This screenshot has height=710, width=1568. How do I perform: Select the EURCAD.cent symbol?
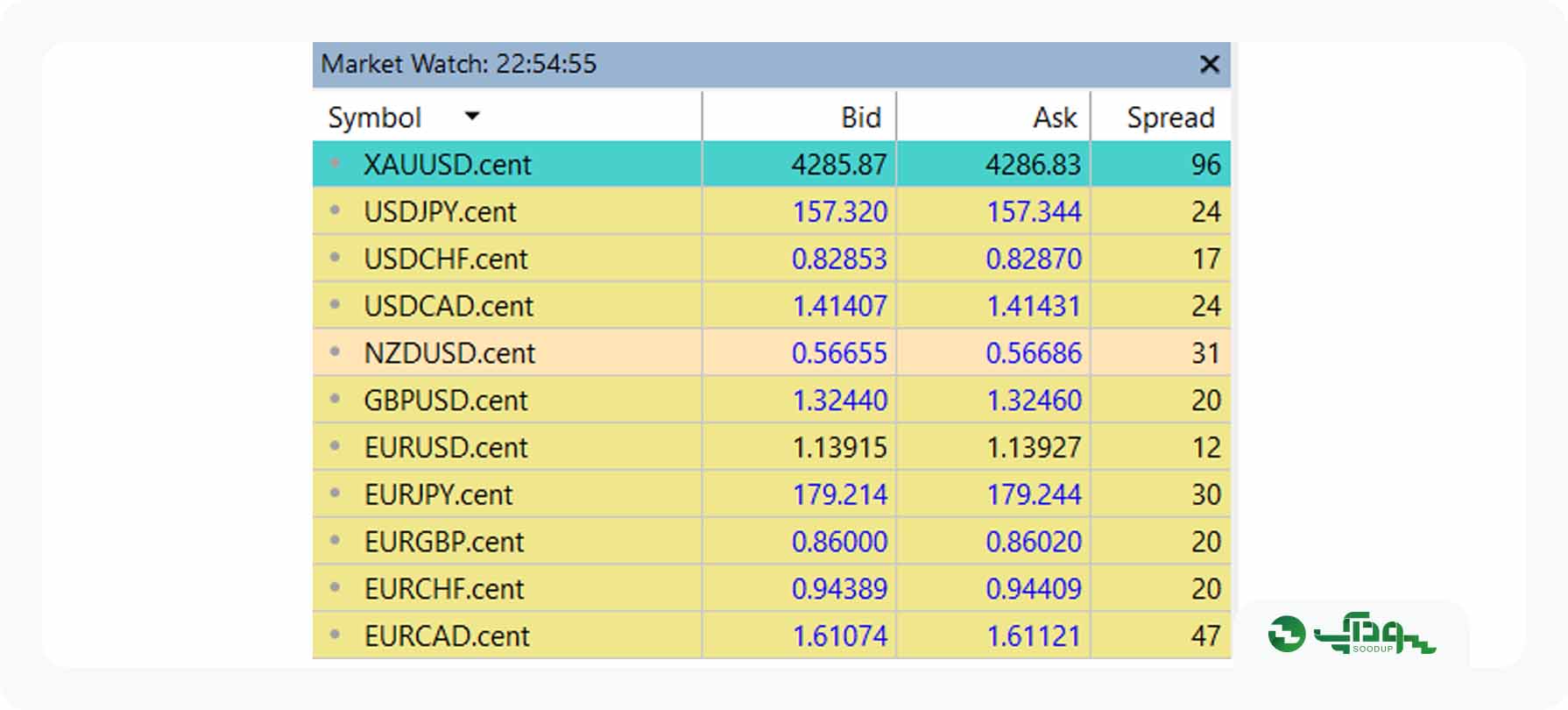(x=447, y=636)
